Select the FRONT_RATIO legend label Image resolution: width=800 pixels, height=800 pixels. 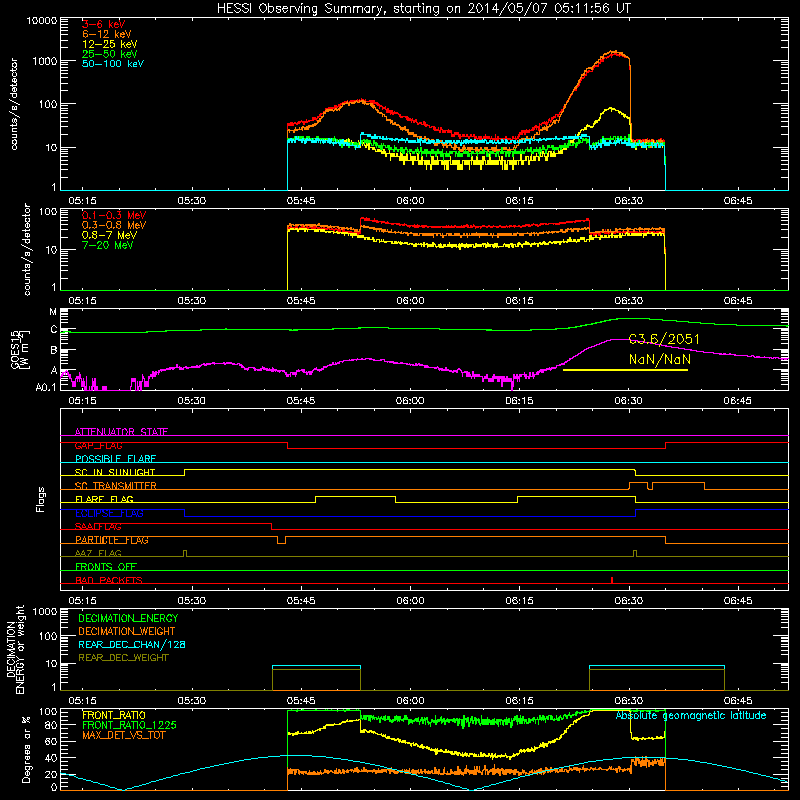pos(114,715)
